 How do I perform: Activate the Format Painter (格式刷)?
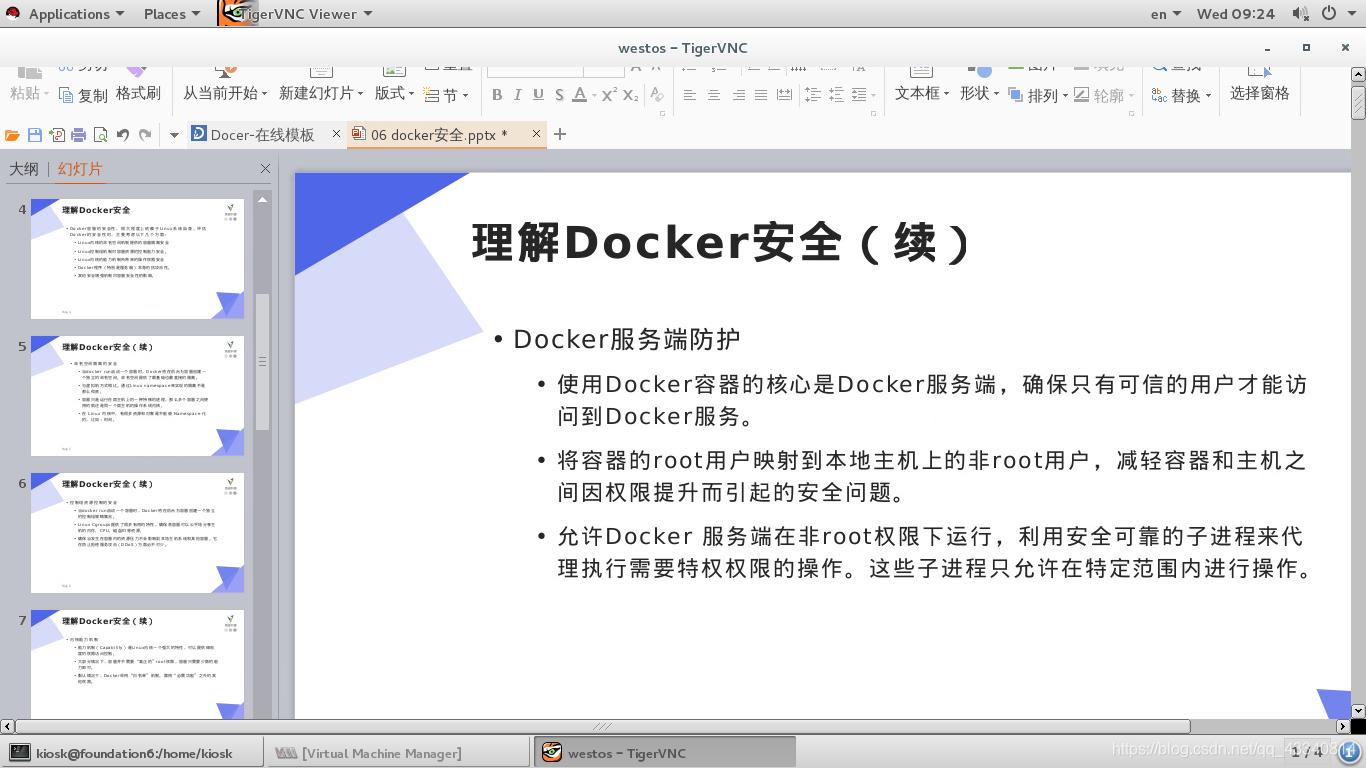138,93
